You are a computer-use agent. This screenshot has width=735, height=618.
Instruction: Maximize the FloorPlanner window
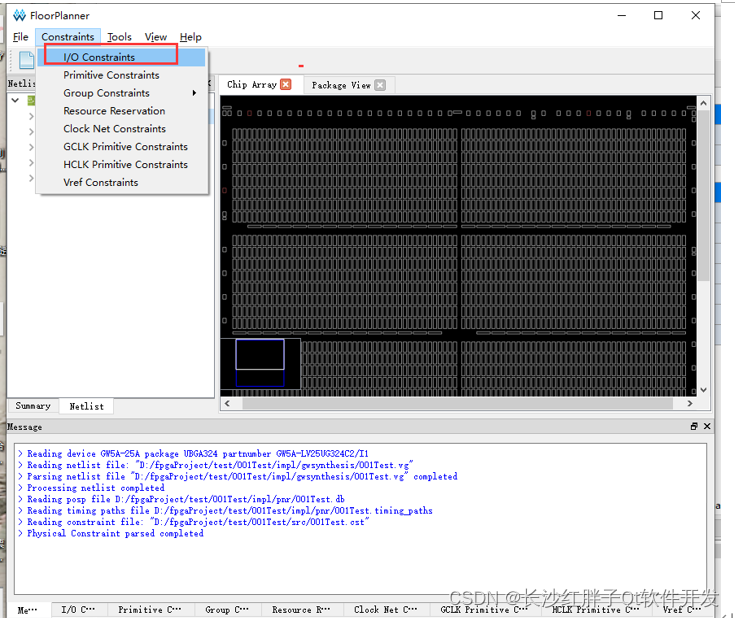coord(658,15)
